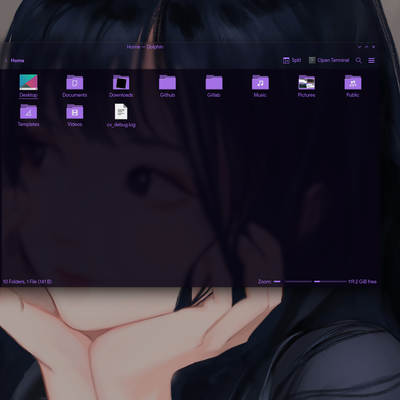This screenshot has width=400, height=400.
Task: Open the Music folder
Action: pos(260,82)
